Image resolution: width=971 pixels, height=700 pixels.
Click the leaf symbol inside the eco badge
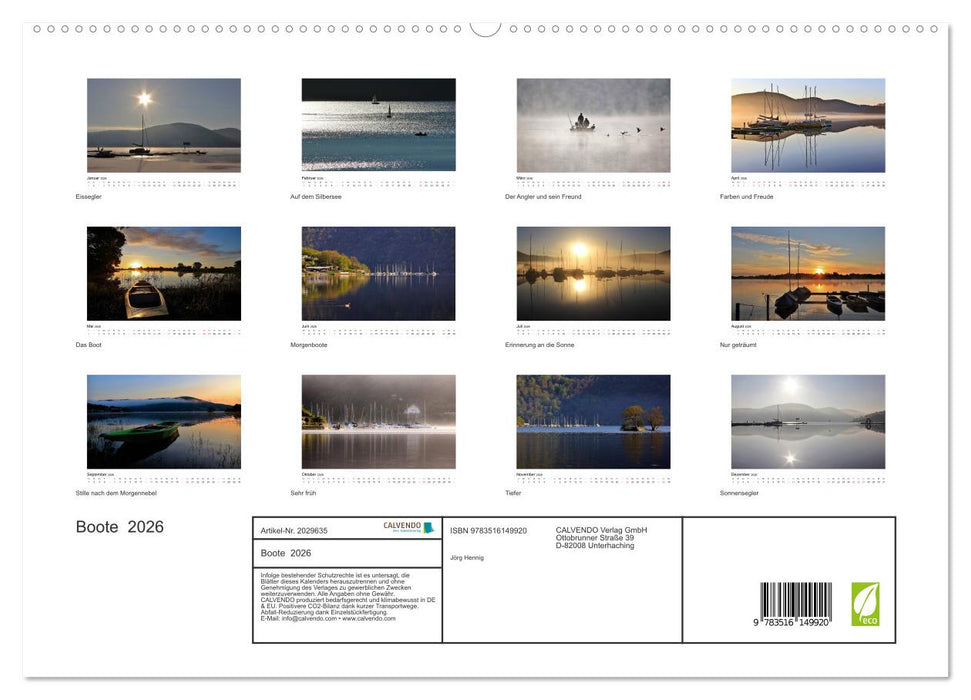click(x=866, y=597)
